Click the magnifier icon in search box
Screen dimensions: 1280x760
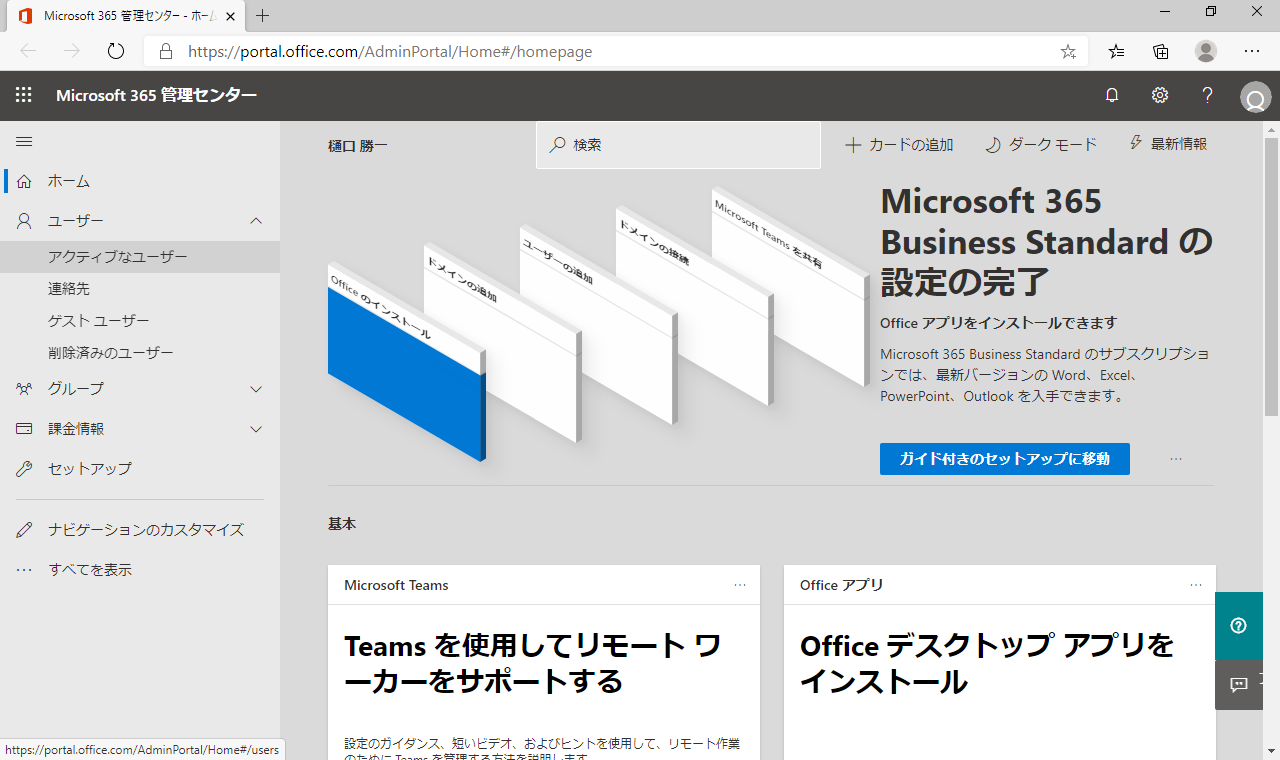click(558, 145)
